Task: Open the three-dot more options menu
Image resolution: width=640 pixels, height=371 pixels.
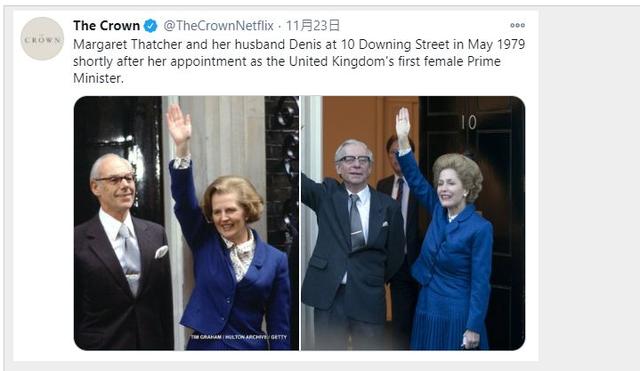Action: pos(517,25)
